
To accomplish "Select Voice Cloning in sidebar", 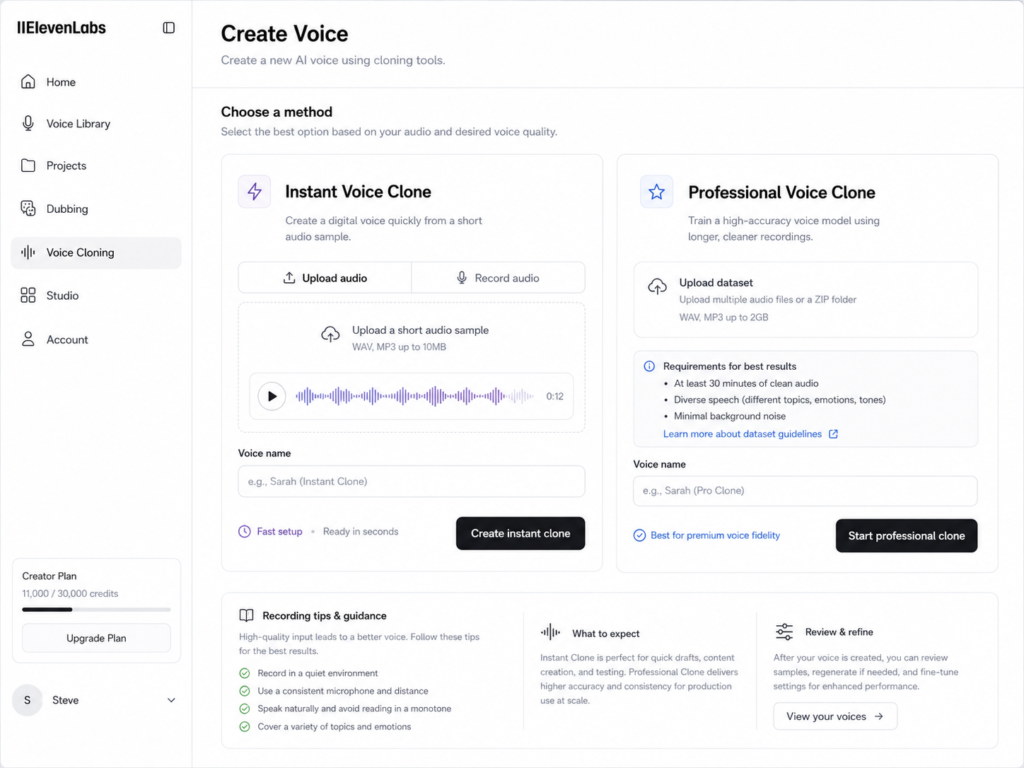I will click(x=96, y=252).
